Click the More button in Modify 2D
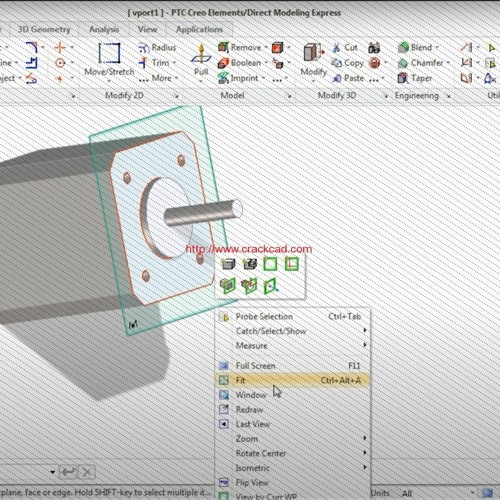500x500 pixels. click(158, 78)
